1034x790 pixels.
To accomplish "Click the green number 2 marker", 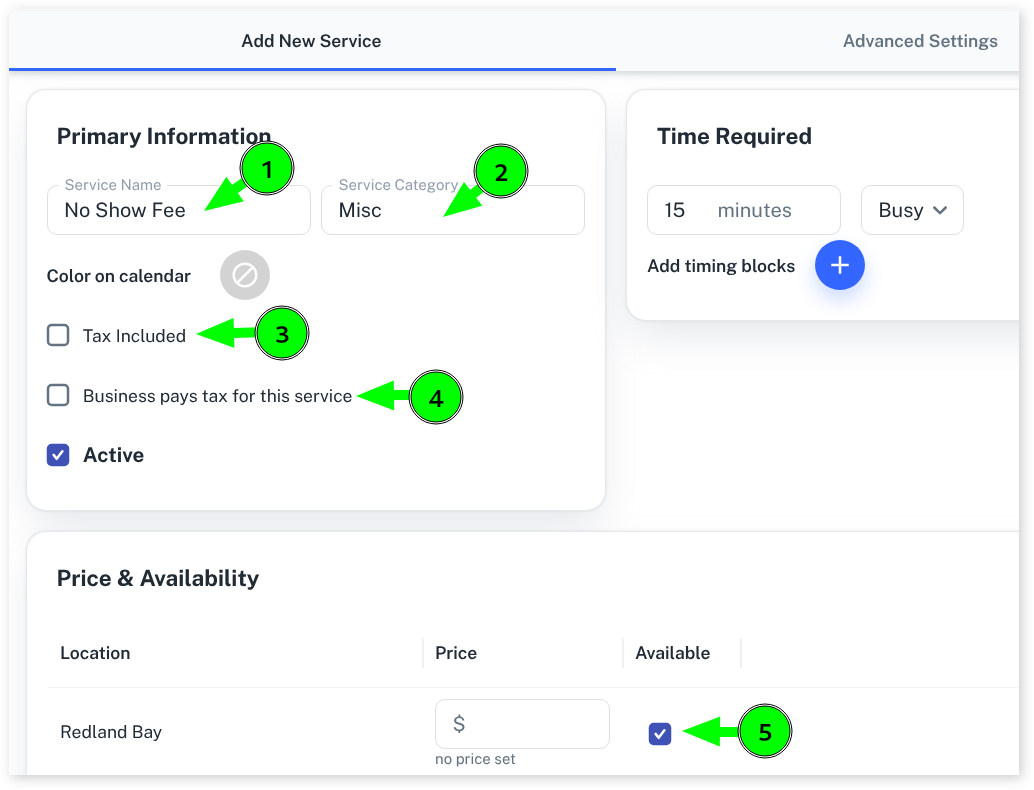I will pyautogui.click(x=500, y=173).
